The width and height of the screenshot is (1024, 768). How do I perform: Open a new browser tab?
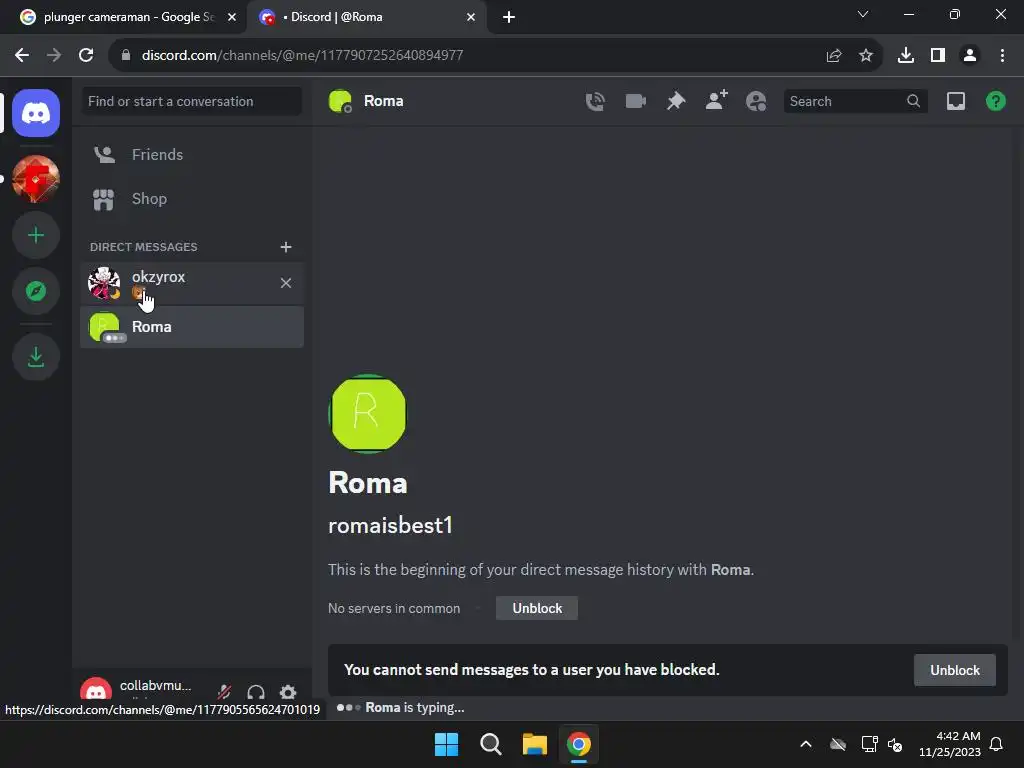509,17
